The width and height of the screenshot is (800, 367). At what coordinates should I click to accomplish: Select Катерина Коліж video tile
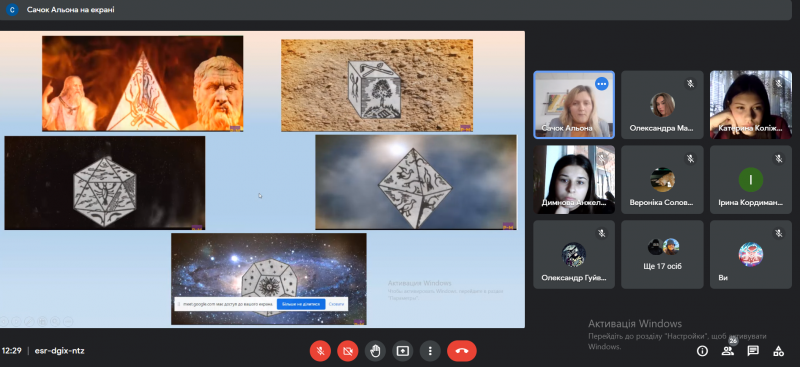tap(751, 105)
